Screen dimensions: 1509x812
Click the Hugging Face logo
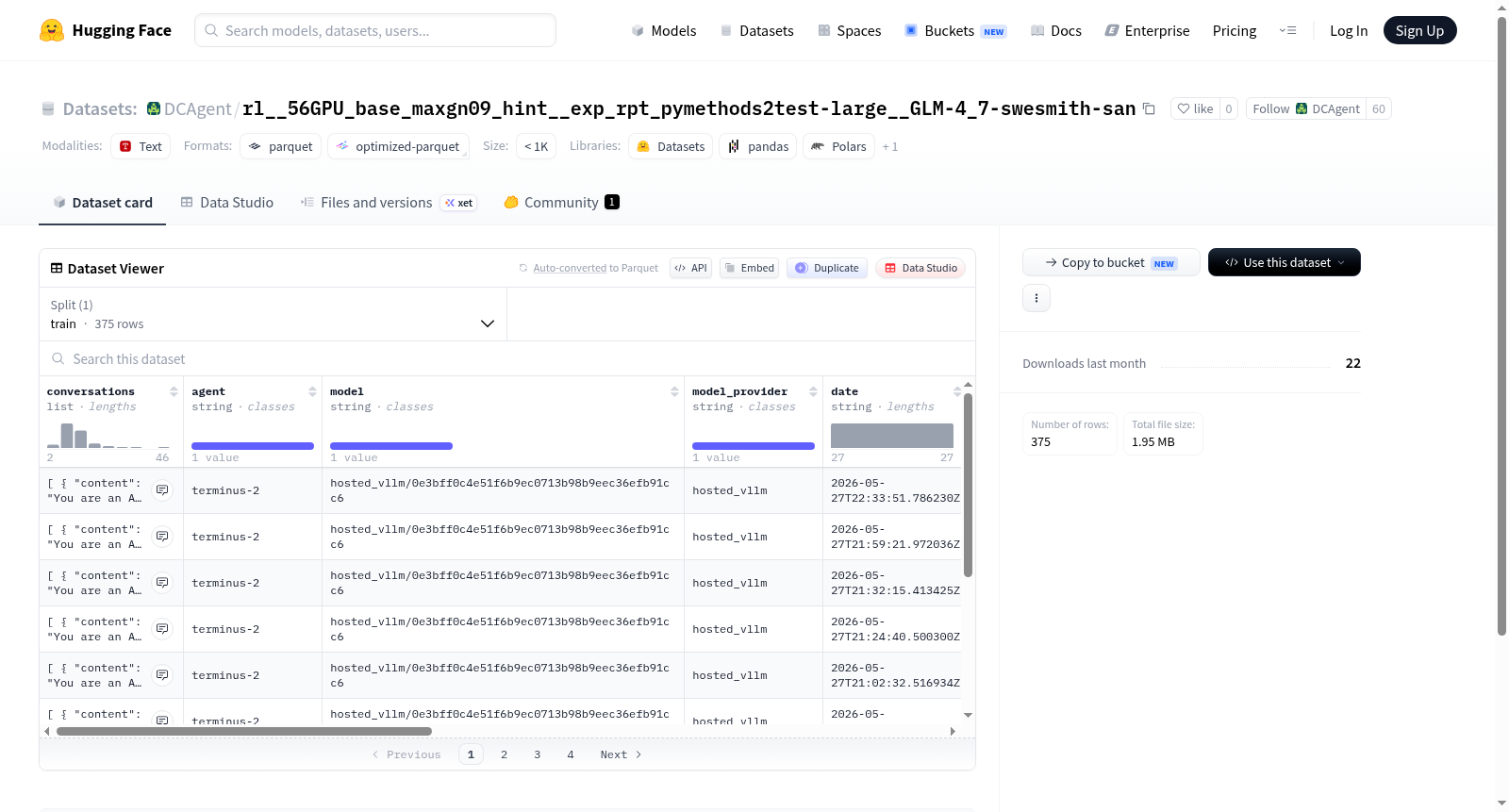(106, 30)
